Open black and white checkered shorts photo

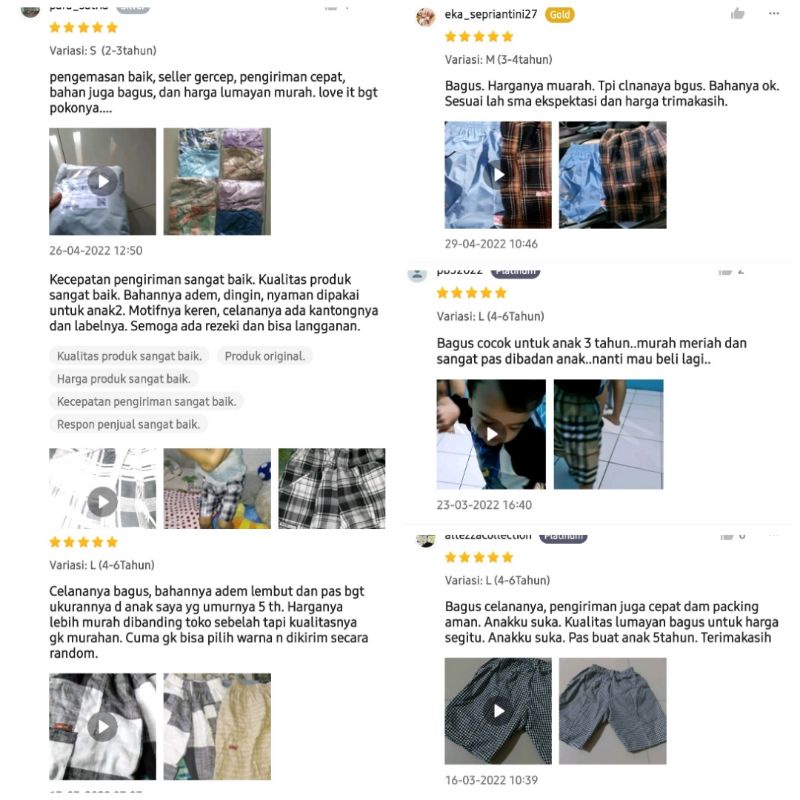point(332,488)
